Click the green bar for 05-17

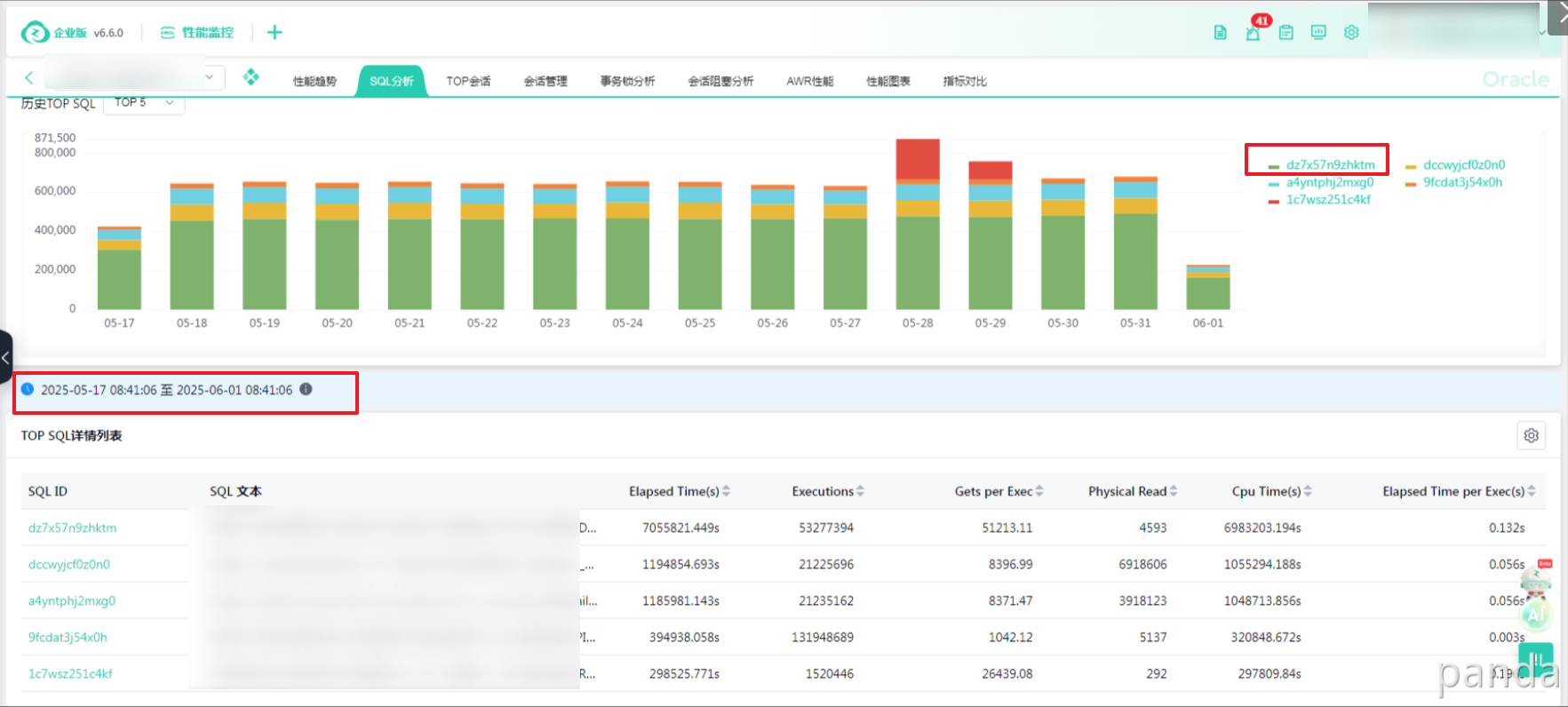pyautogui.click(x=119, y=279)
